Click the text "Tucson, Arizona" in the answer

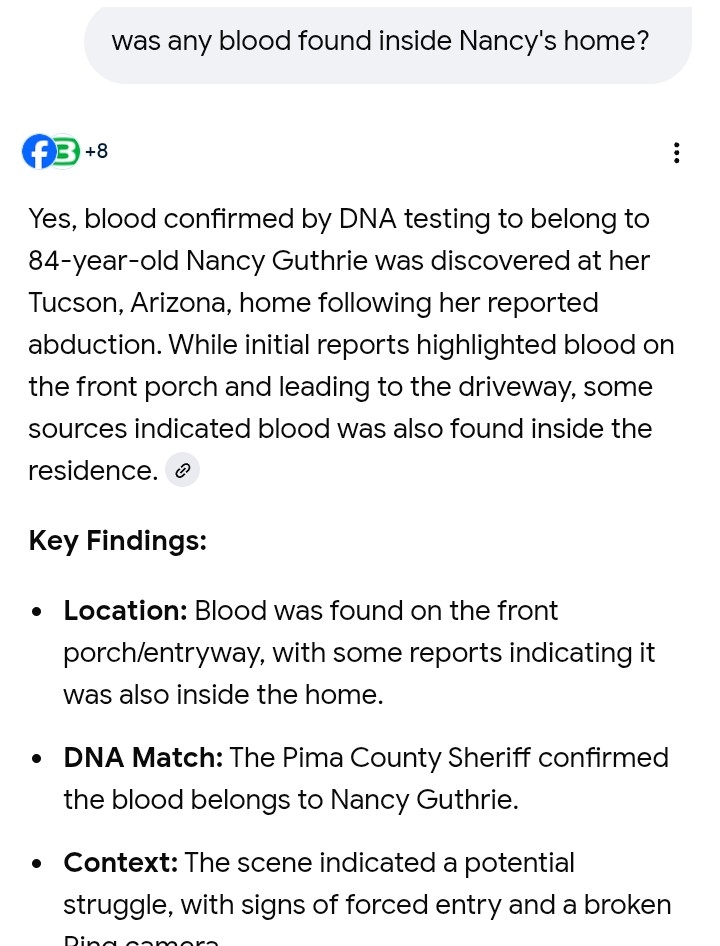pyautogui.click(x=130, y=303)
